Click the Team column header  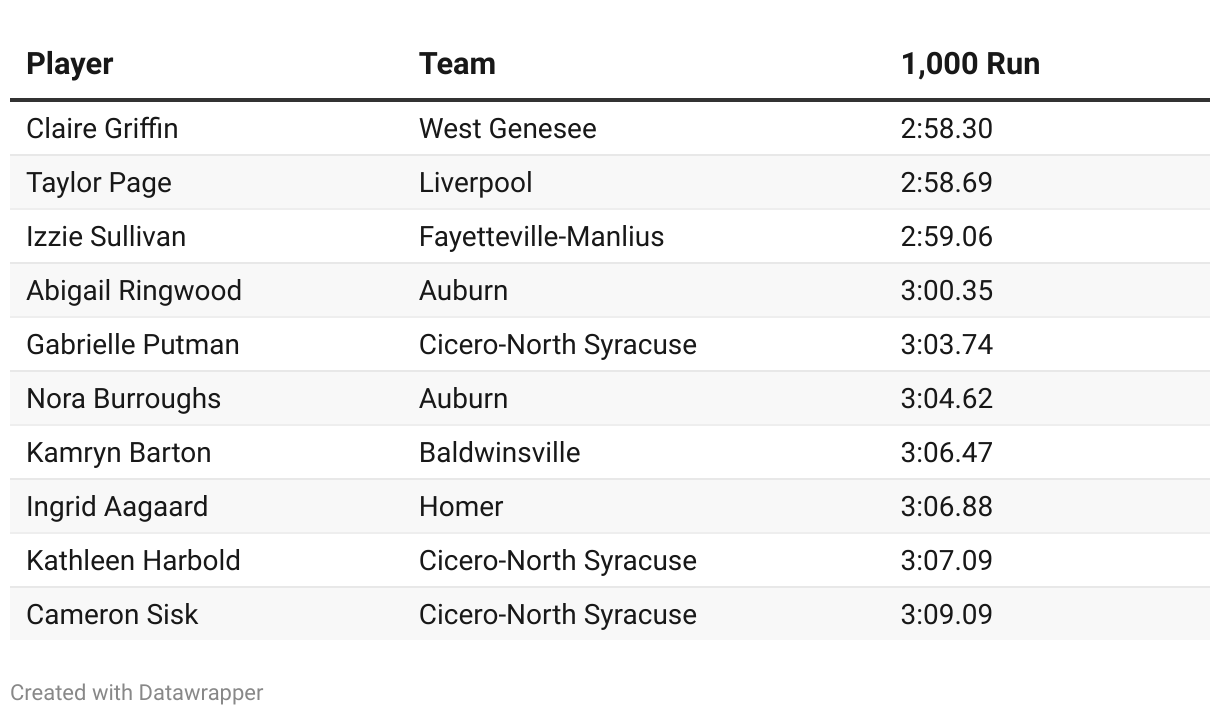pyautogui.click(x=457, y=64)
